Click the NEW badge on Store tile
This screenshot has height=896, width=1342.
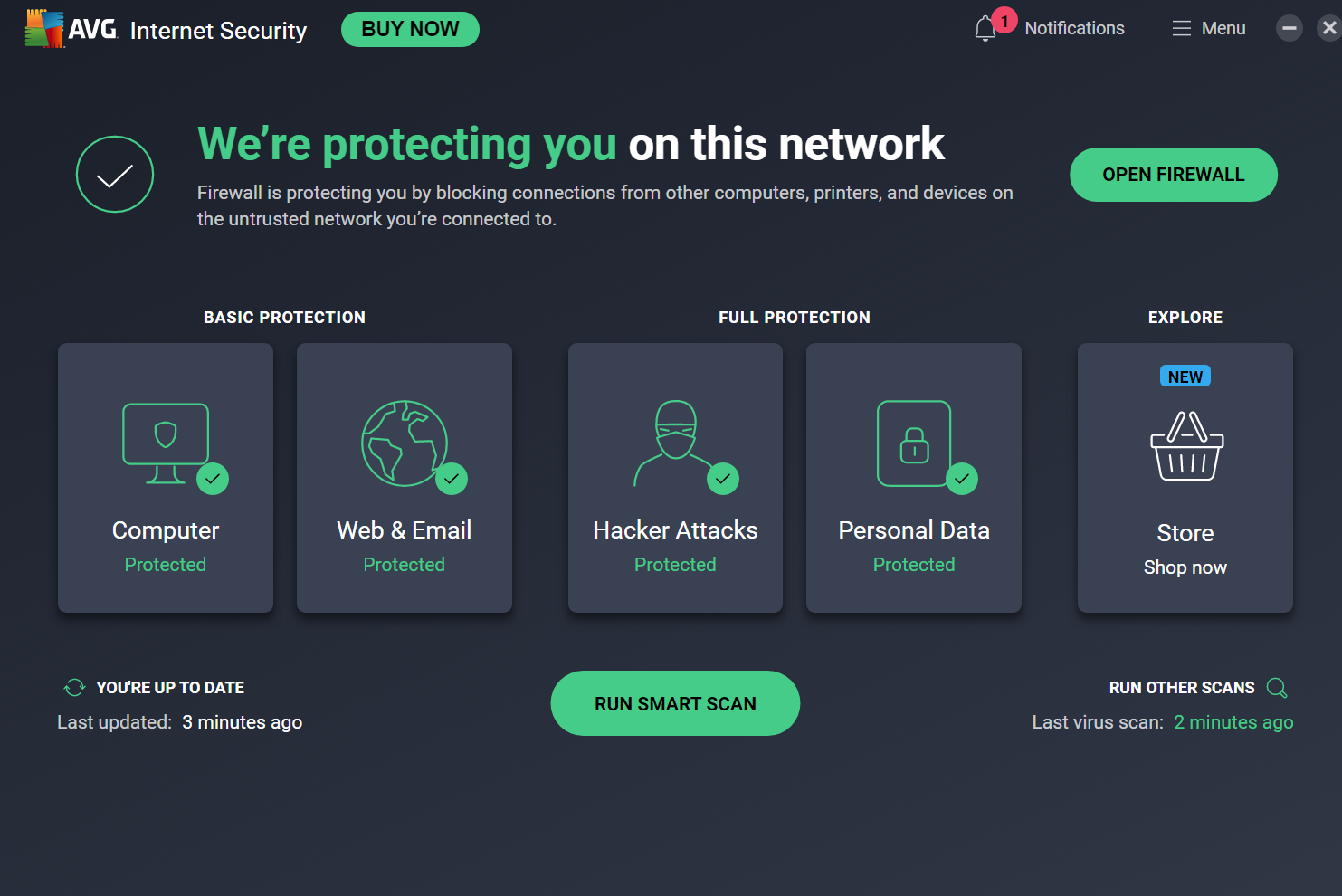coord(1185,377)
